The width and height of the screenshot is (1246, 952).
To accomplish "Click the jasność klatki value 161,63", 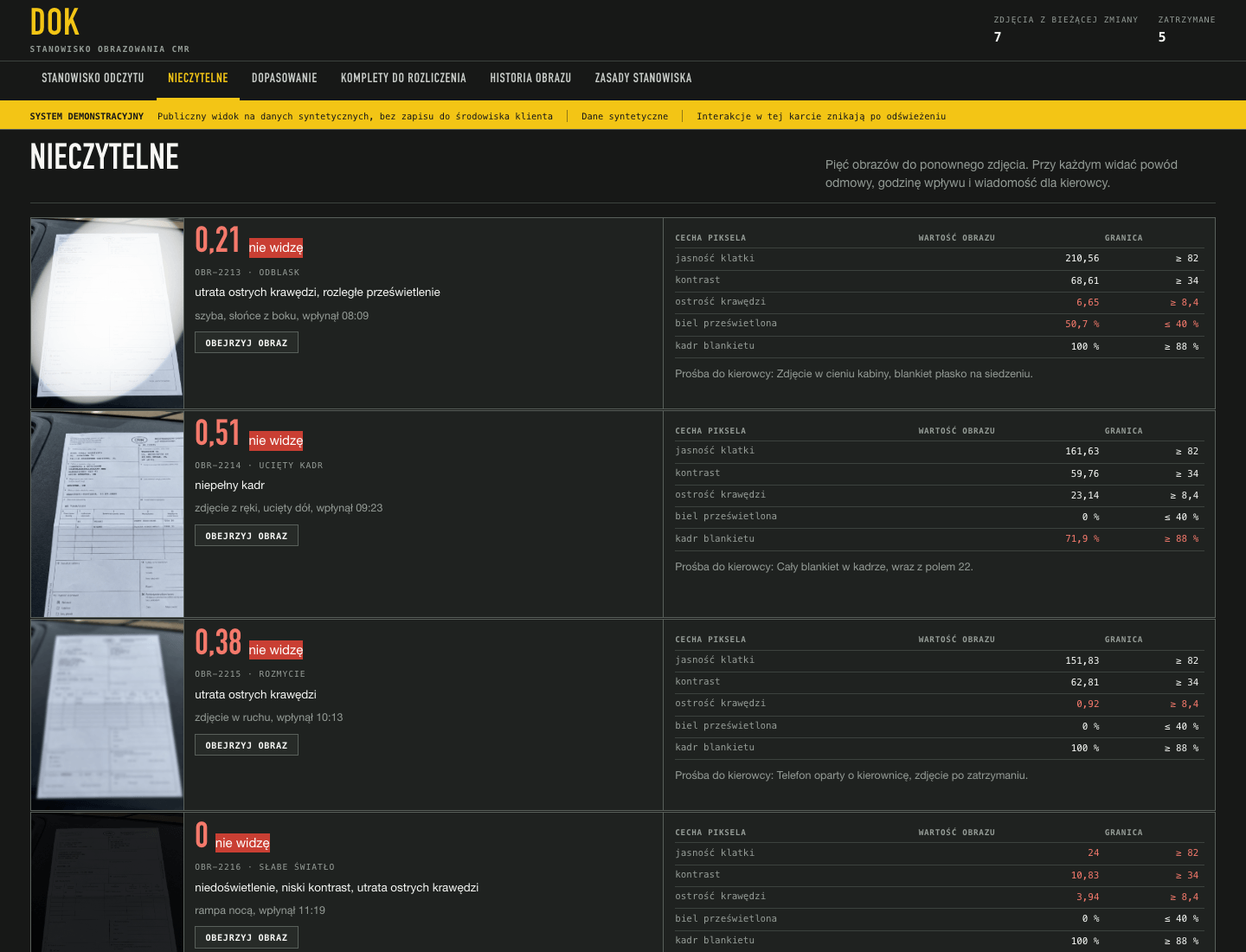I will click(1082, 452).
